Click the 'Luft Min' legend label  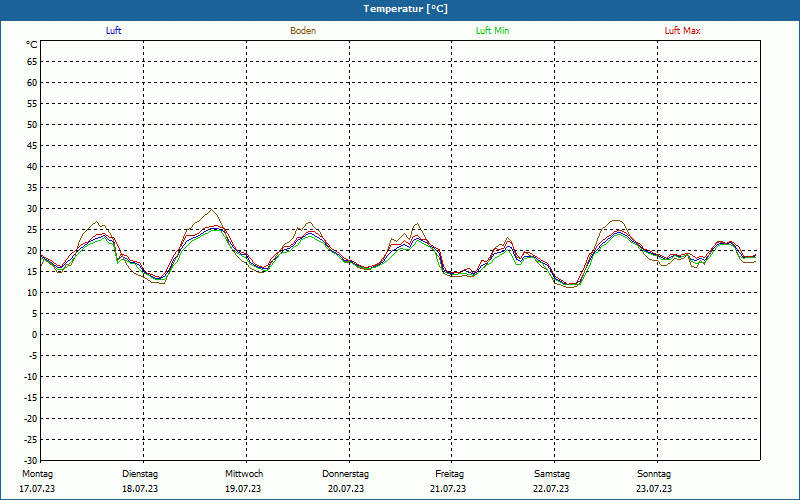tap(492, 31)
